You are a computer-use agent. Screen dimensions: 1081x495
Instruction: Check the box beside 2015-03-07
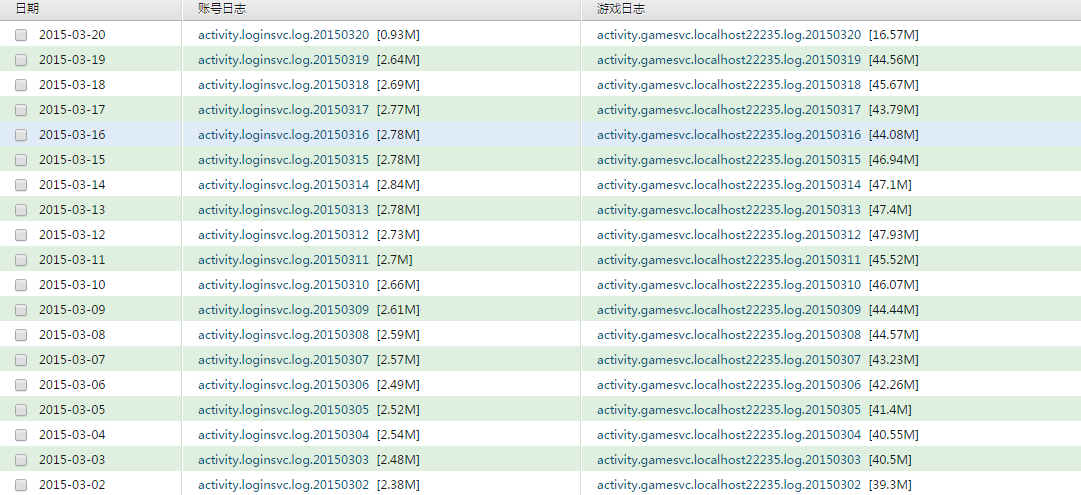tap(21, 360)
